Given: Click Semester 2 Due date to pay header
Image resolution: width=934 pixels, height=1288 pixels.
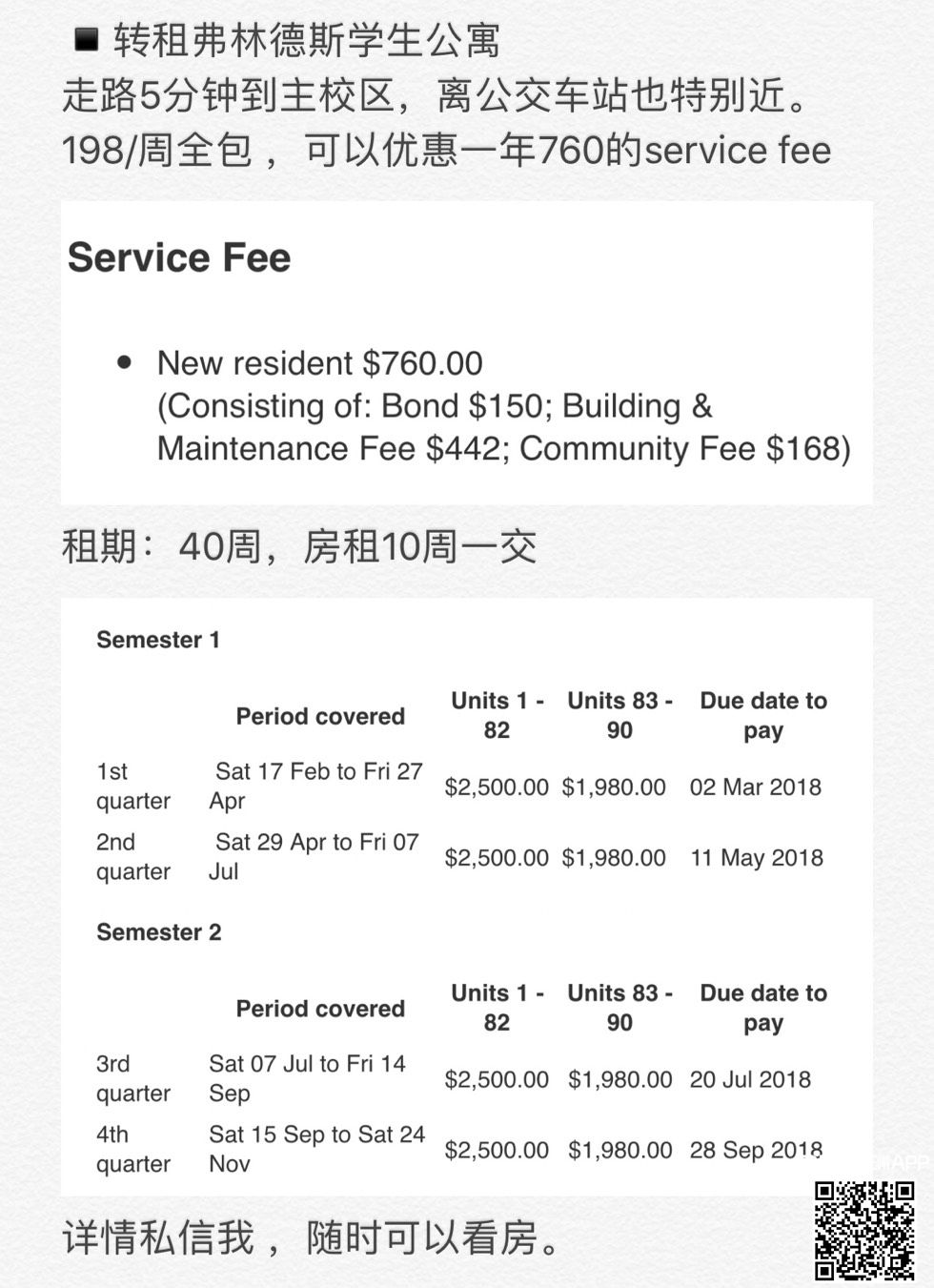Looking at the screenshot, I should pyautogui.click(x=762, y=1008).
